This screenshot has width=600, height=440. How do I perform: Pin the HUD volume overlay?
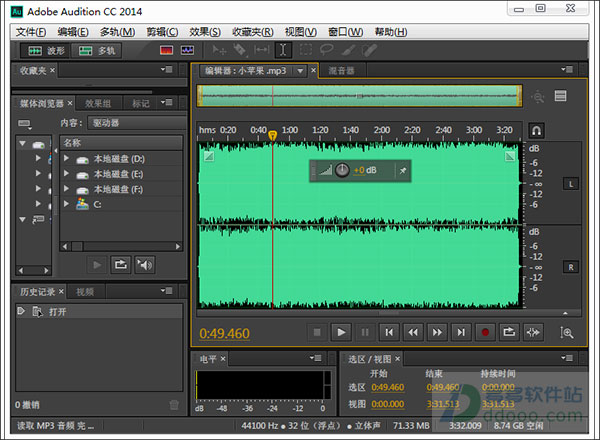403,171
